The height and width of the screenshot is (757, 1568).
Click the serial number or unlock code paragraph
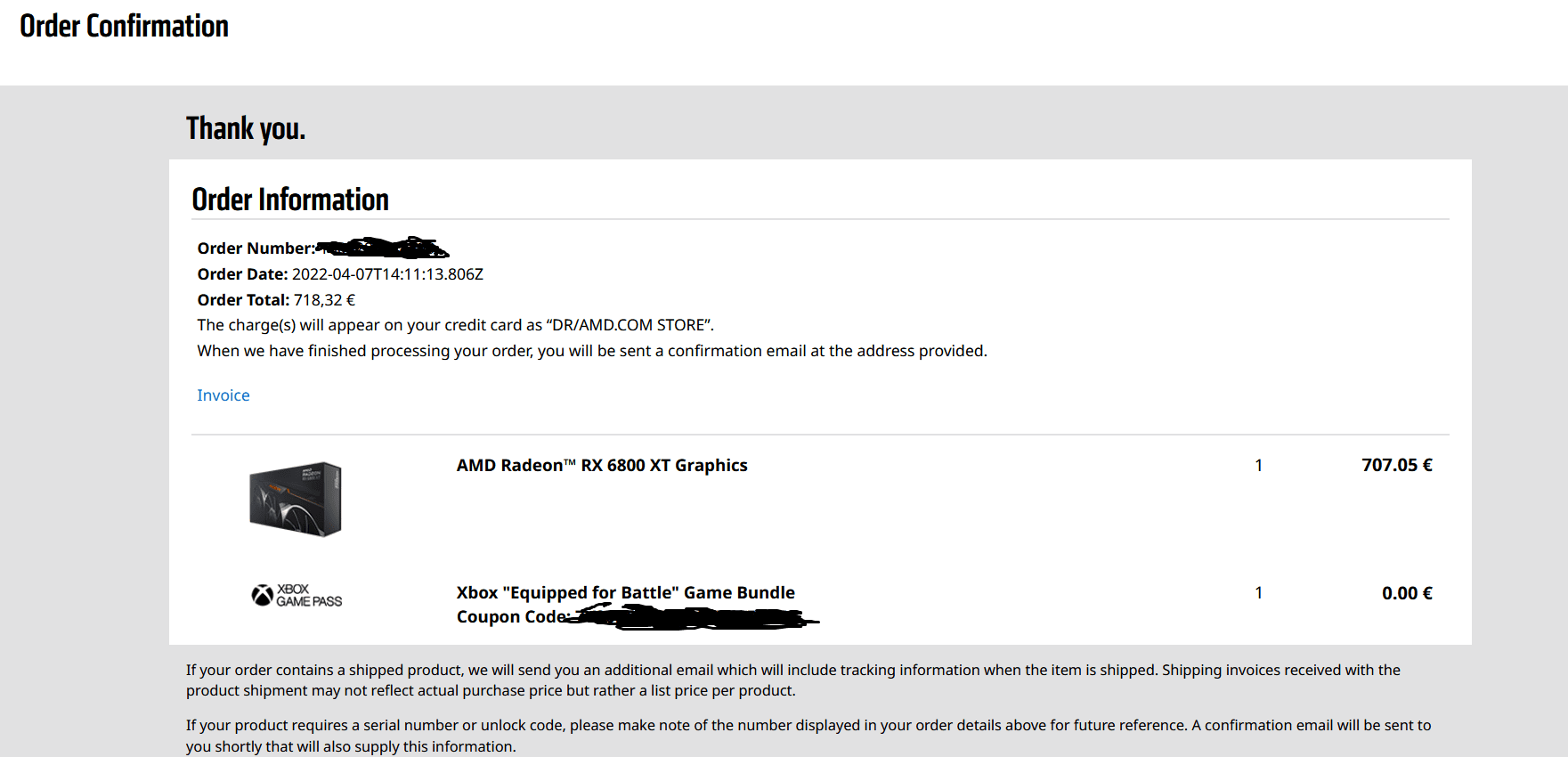pos(808,736)
